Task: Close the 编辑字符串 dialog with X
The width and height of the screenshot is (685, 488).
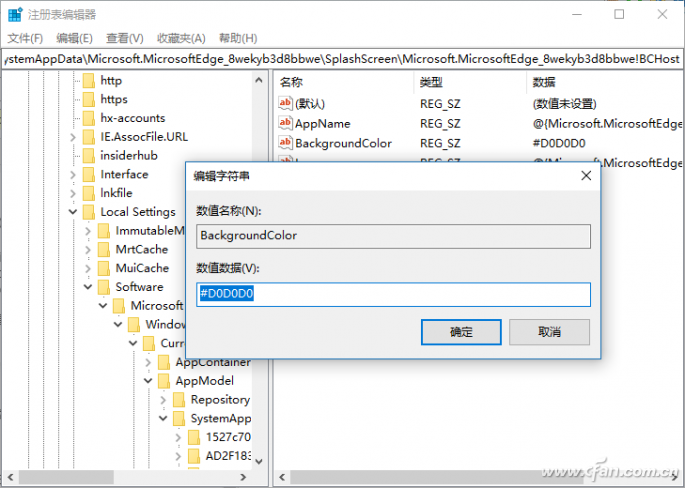Action: coord(586,176)
